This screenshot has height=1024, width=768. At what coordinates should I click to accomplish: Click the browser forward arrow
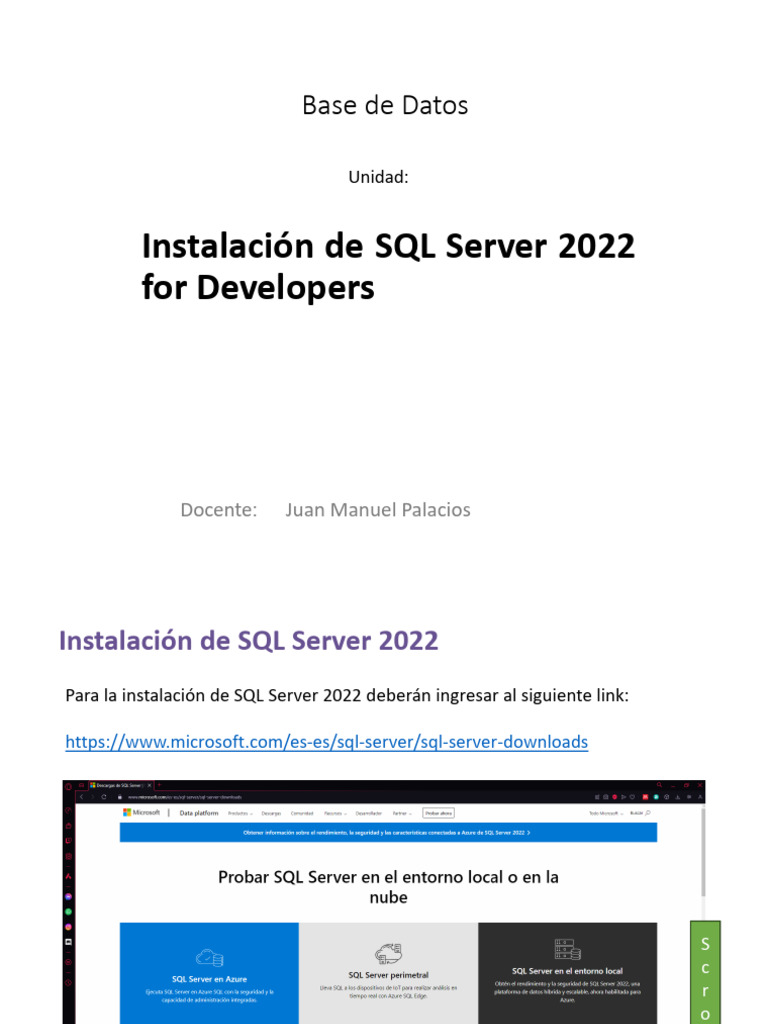tap(92, 797)
